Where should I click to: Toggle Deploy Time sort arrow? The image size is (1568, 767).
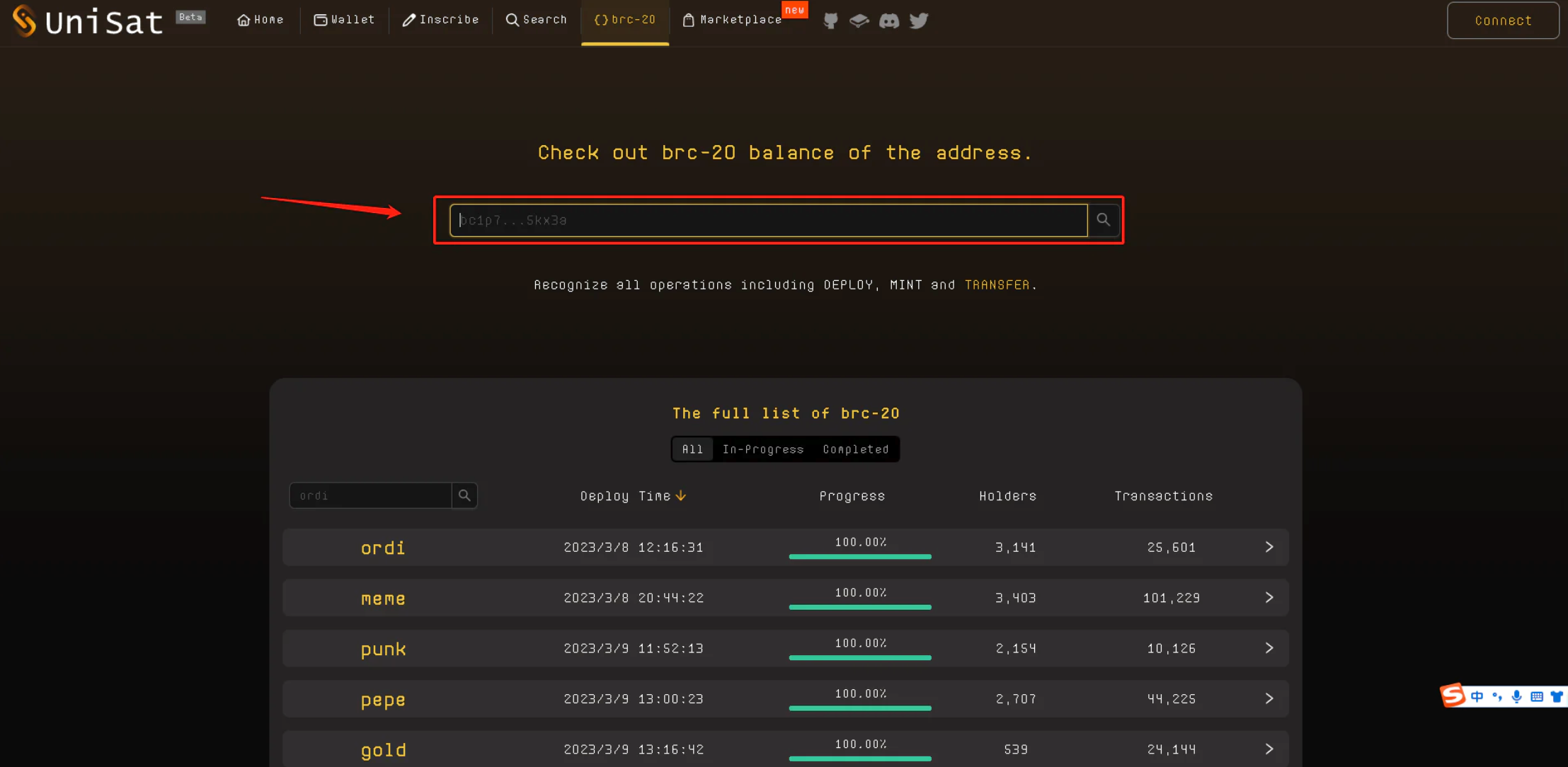[681, 496]
